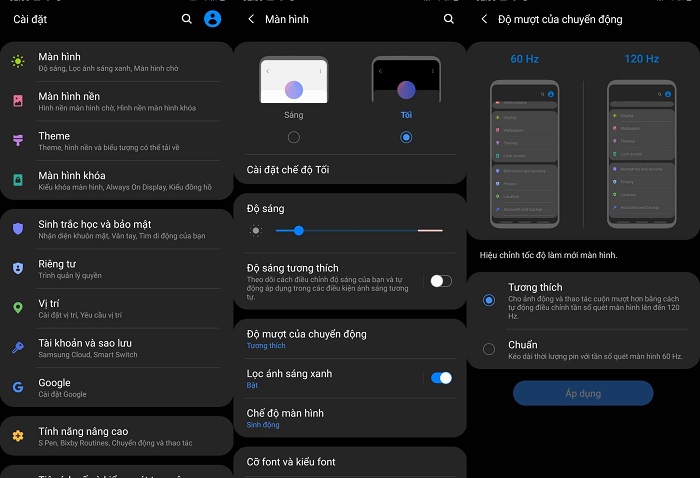Tap the Vị trí location pin icon
This screenshot has width=700, height=478.
pos(18,308)
